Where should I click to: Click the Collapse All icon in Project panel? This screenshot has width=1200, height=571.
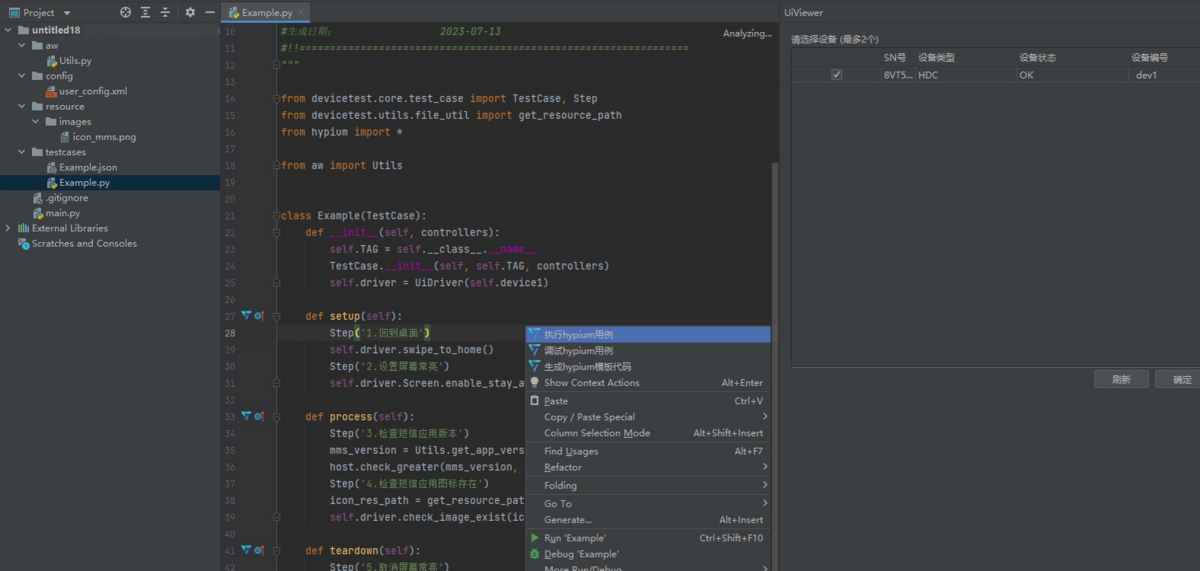(x=165, y=13)
